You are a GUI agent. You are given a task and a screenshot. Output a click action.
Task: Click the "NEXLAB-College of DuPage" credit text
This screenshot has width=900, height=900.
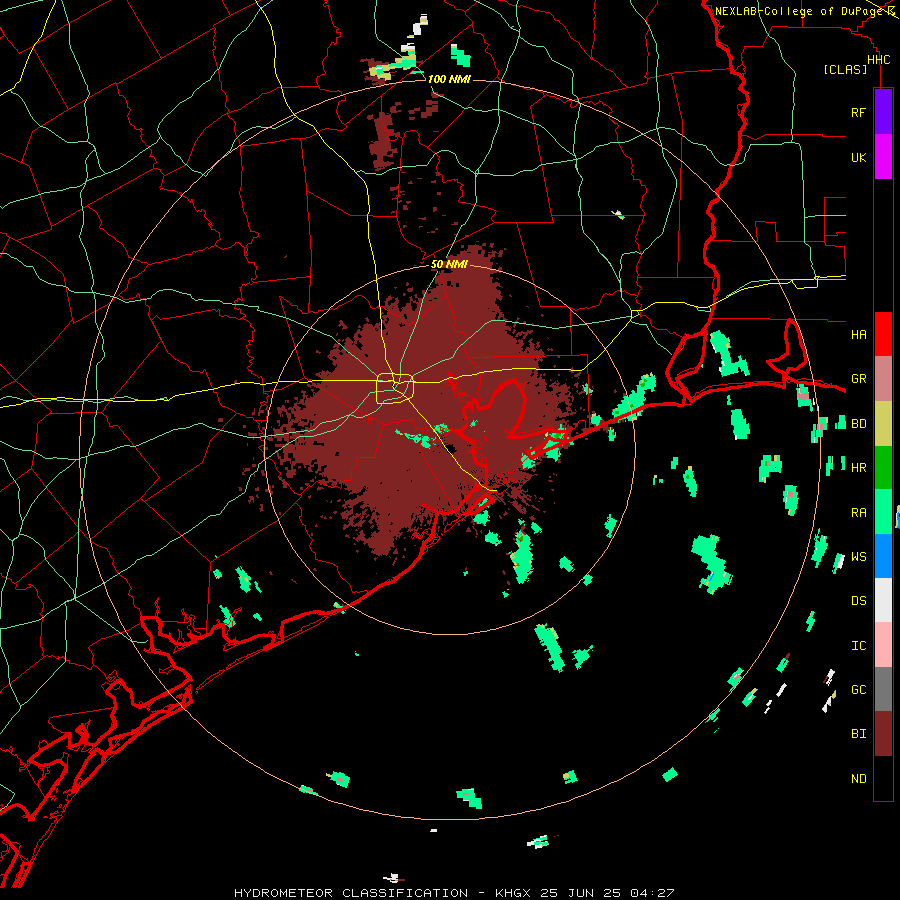(x=801, y=11)
